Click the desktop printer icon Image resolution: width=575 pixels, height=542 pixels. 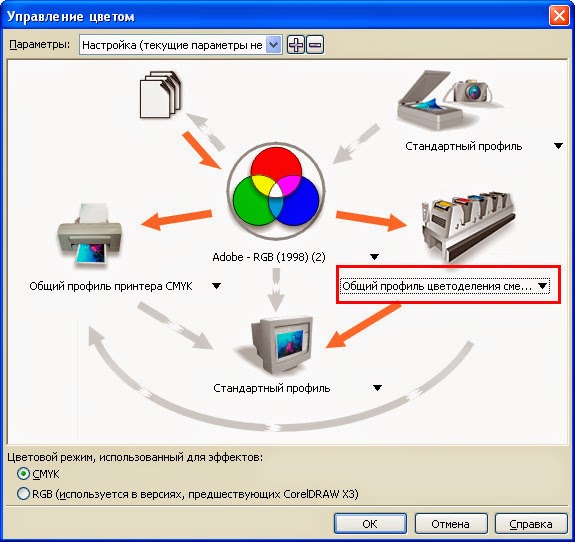tap(90, 234)
